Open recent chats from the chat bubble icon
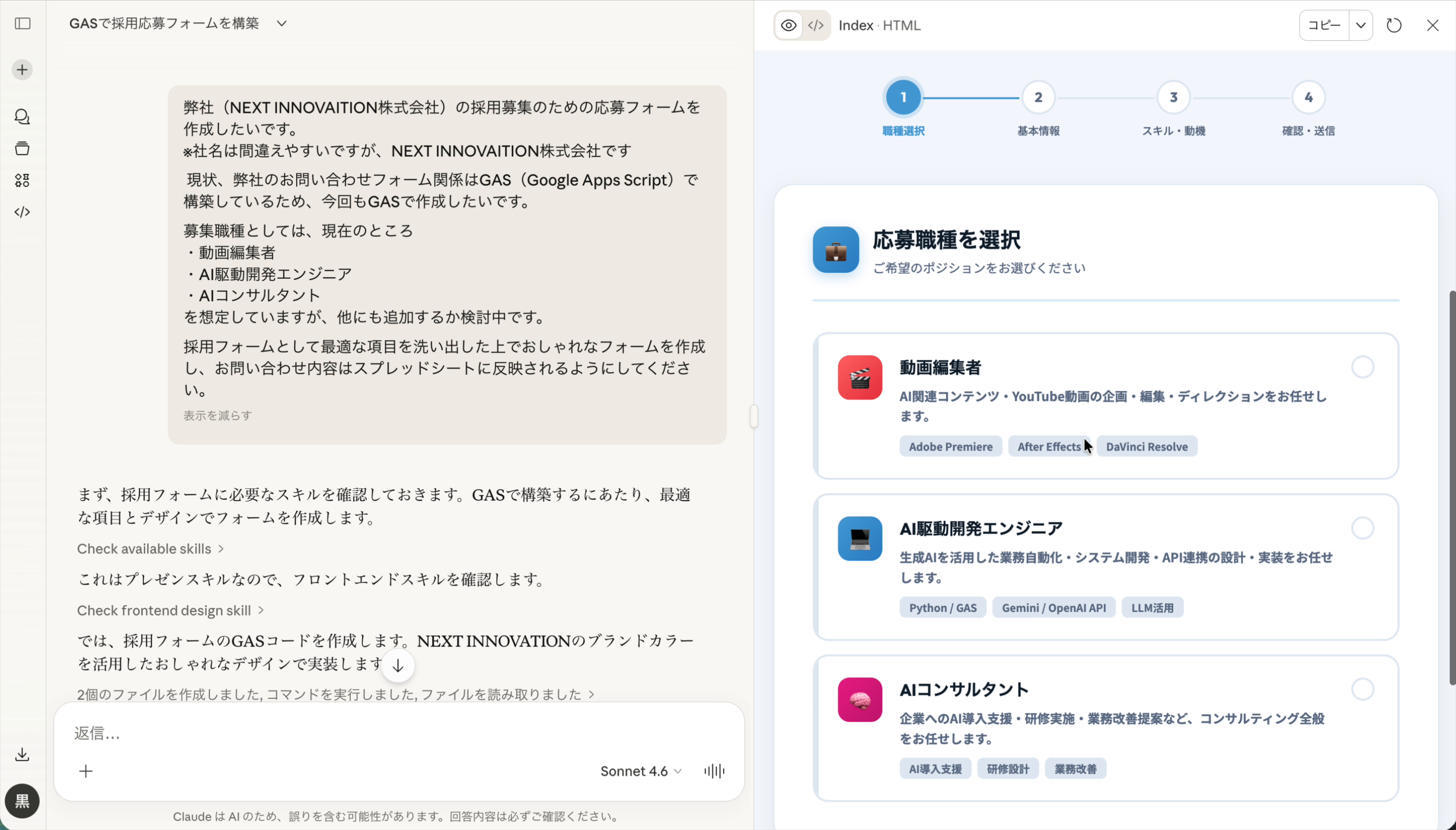Viewport: 1456px width, 830px height. pos(22,117)
